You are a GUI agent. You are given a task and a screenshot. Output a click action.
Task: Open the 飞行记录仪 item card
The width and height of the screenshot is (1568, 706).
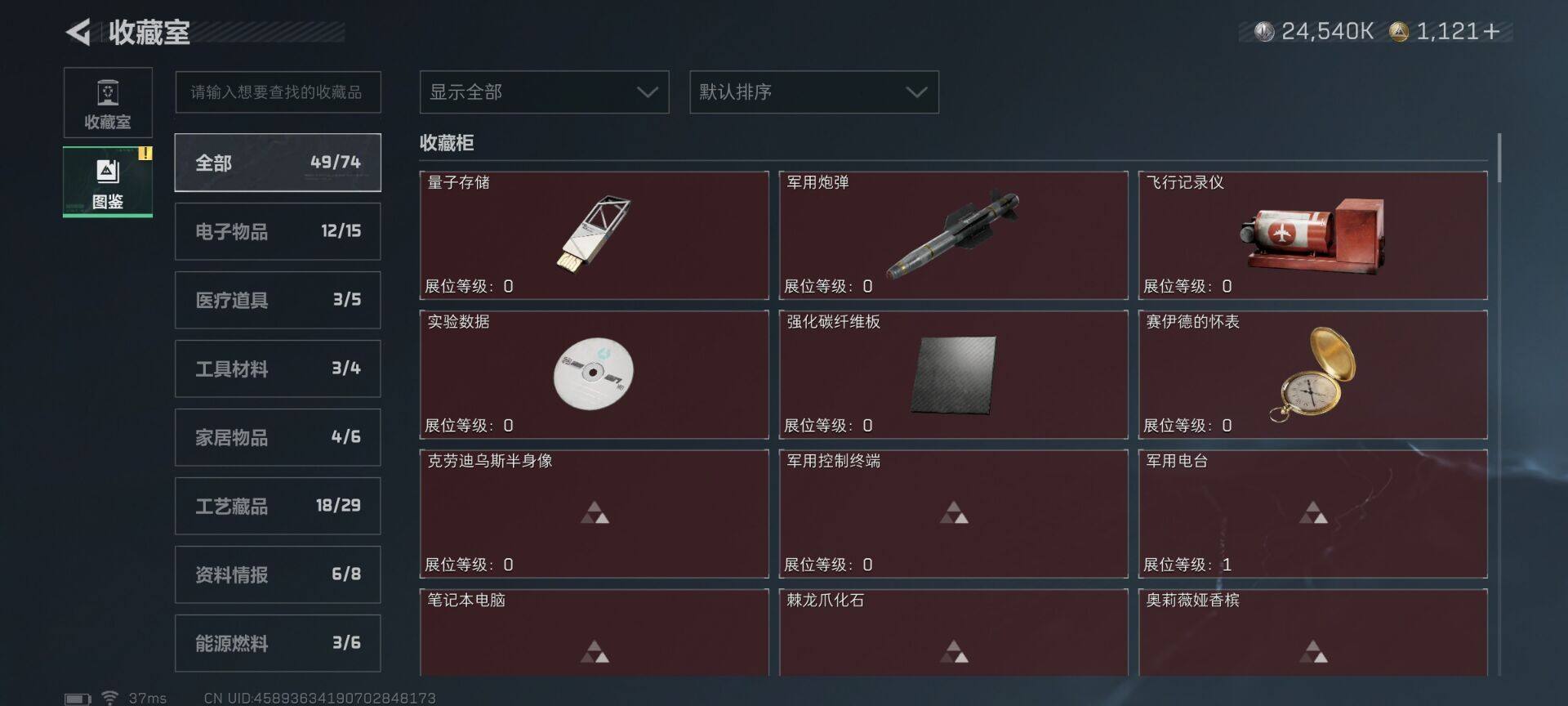click(1312, 235)
